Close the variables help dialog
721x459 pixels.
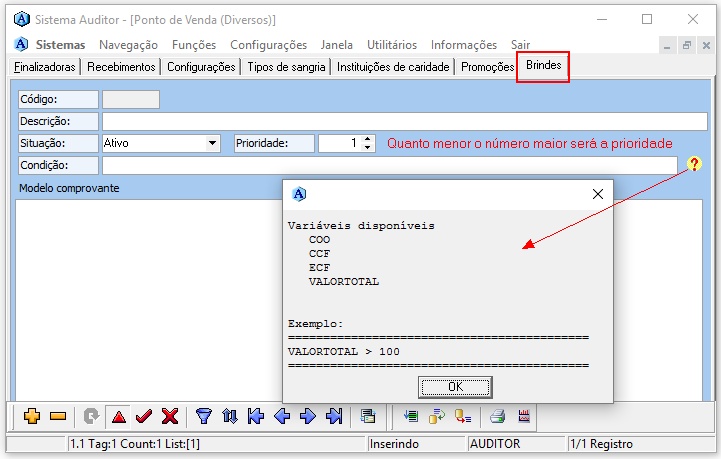coord(598,194)
